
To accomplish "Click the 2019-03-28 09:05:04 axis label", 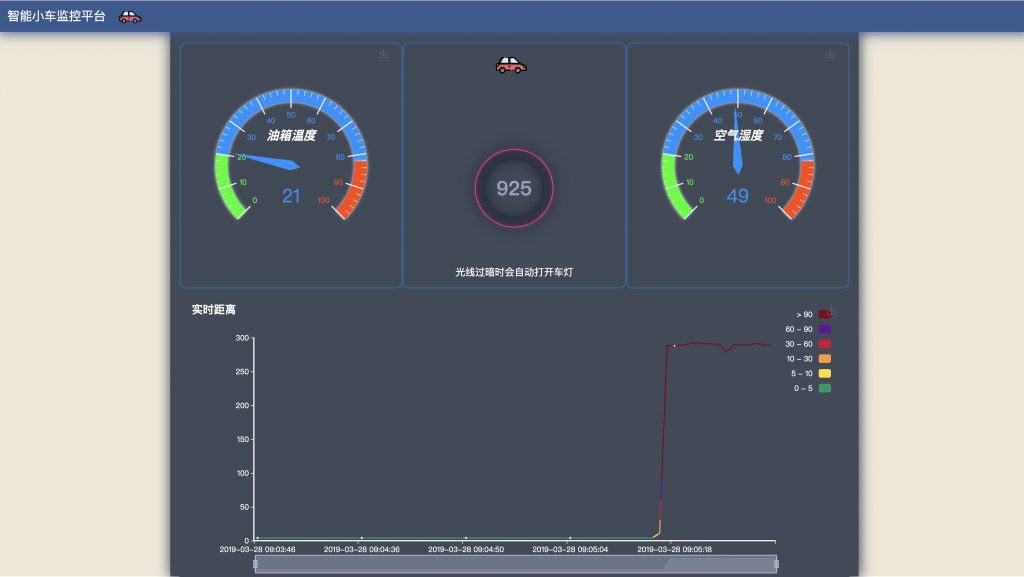I will 570,550.
